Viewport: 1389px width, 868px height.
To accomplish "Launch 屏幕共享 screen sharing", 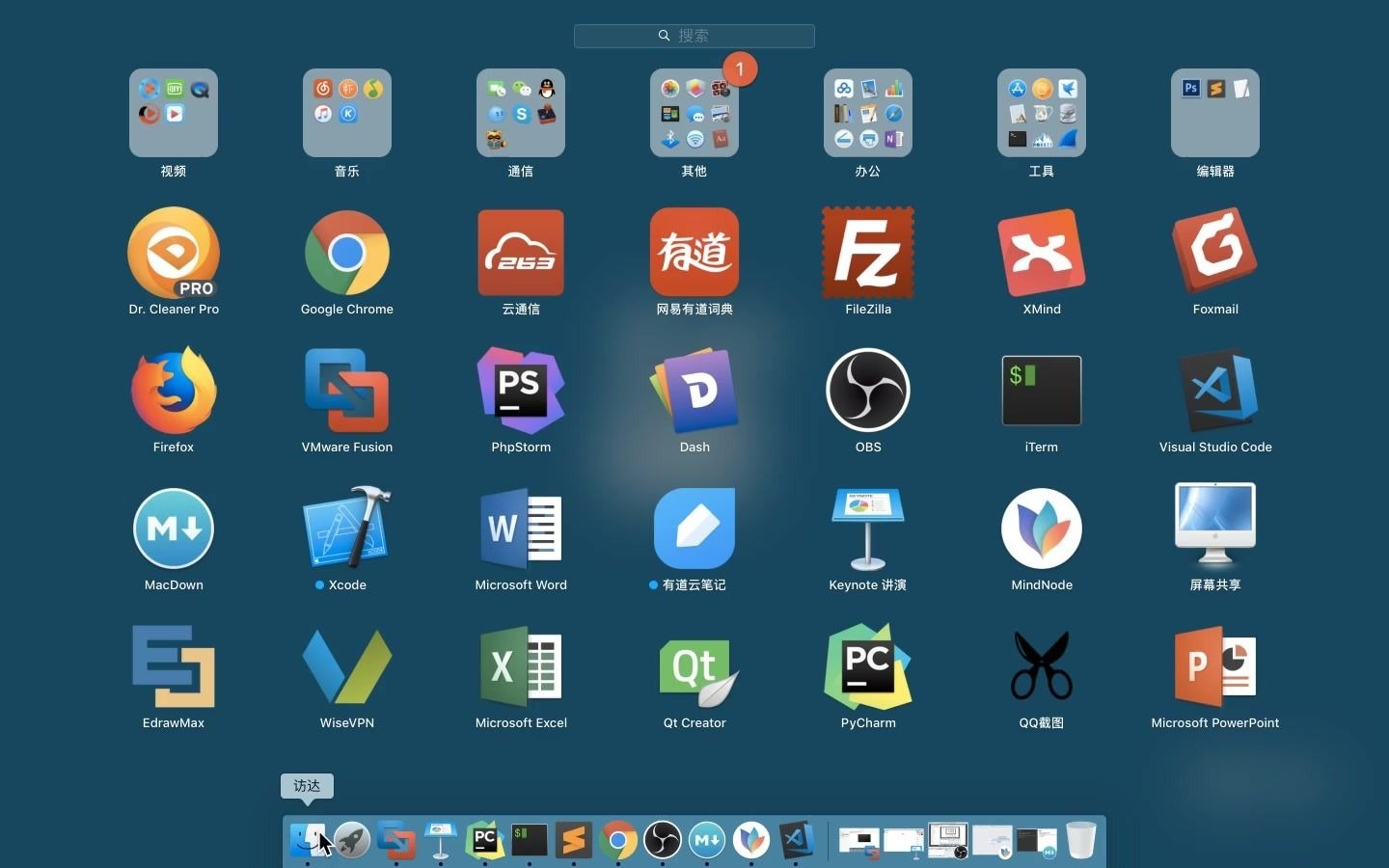I will [1215, 527].
